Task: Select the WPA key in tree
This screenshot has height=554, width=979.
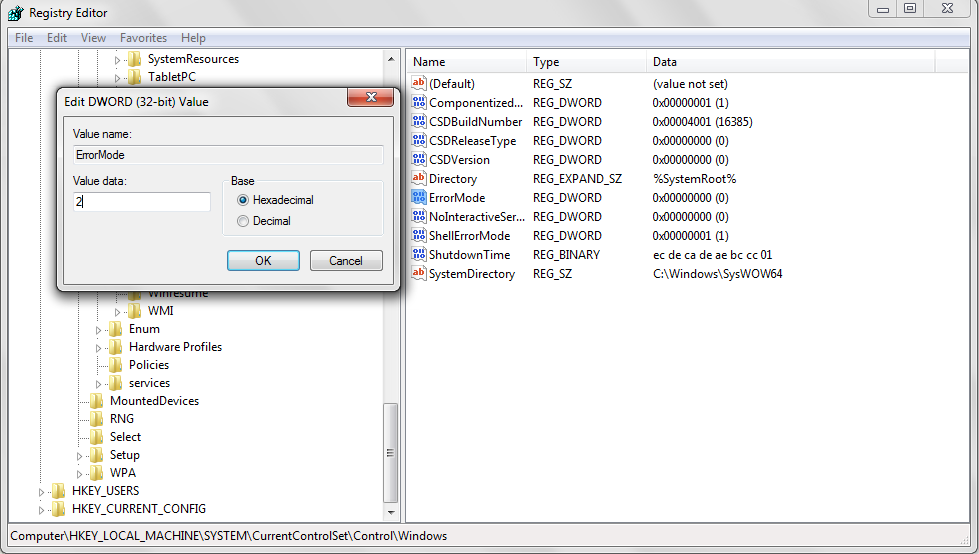Action: 123,473
